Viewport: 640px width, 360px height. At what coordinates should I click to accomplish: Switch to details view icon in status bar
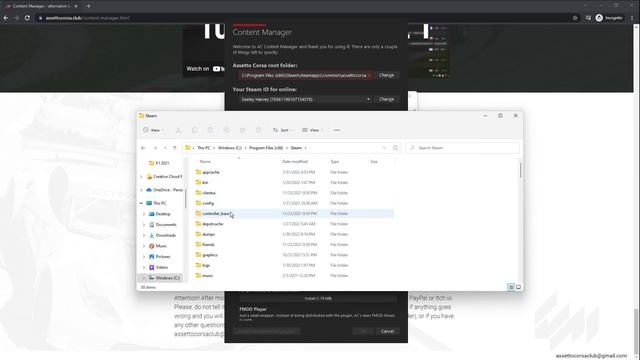[511, 287]
